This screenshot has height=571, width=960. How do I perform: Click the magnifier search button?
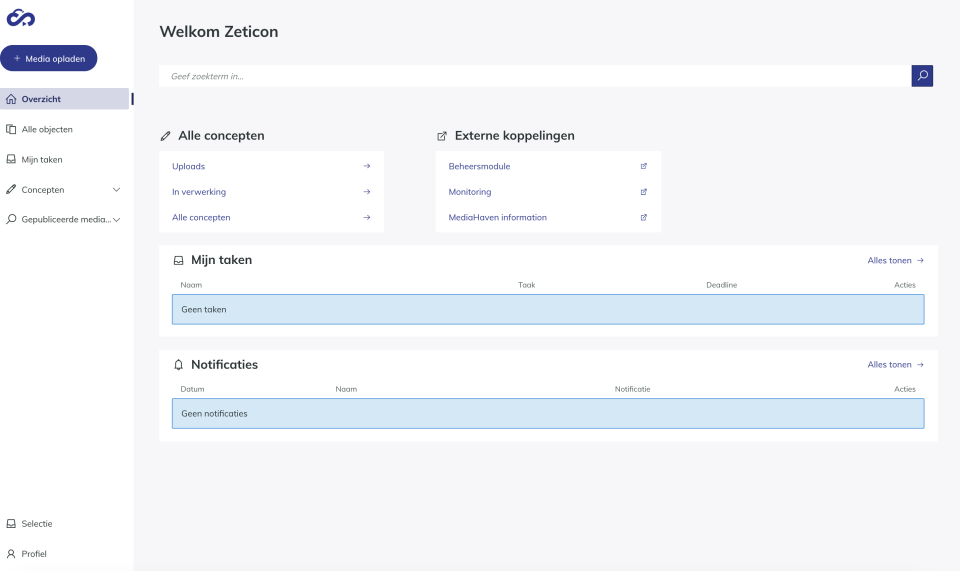[x=922, y=76]
